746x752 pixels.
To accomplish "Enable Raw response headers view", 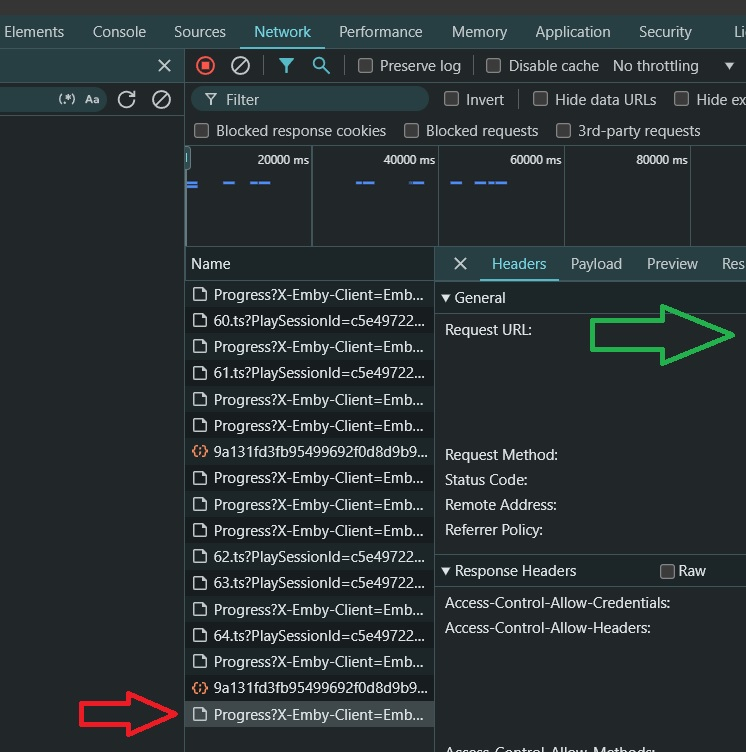I will [667, 571].
